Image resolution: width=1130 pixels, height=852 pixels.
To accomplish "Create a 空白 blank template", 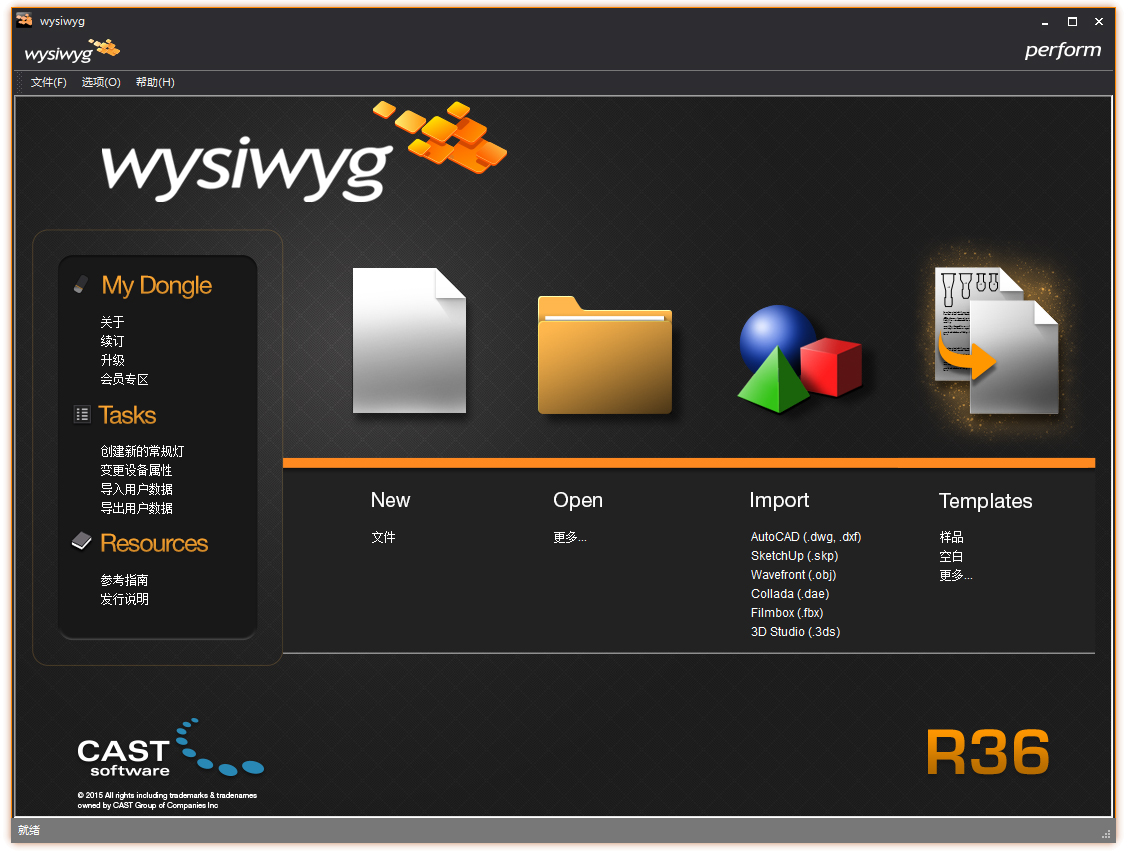I will click(950, 556).
